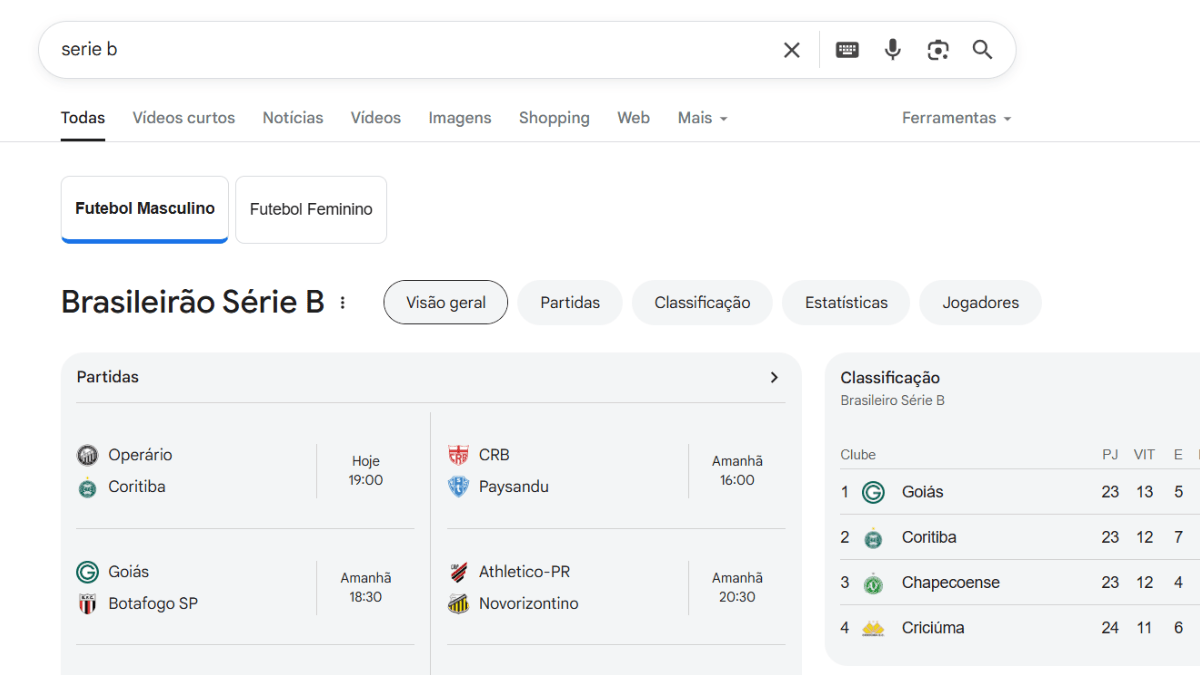Switch to Futebol Feminino
The width and height of the screenshot is (1200, 675).
[311, 210]
